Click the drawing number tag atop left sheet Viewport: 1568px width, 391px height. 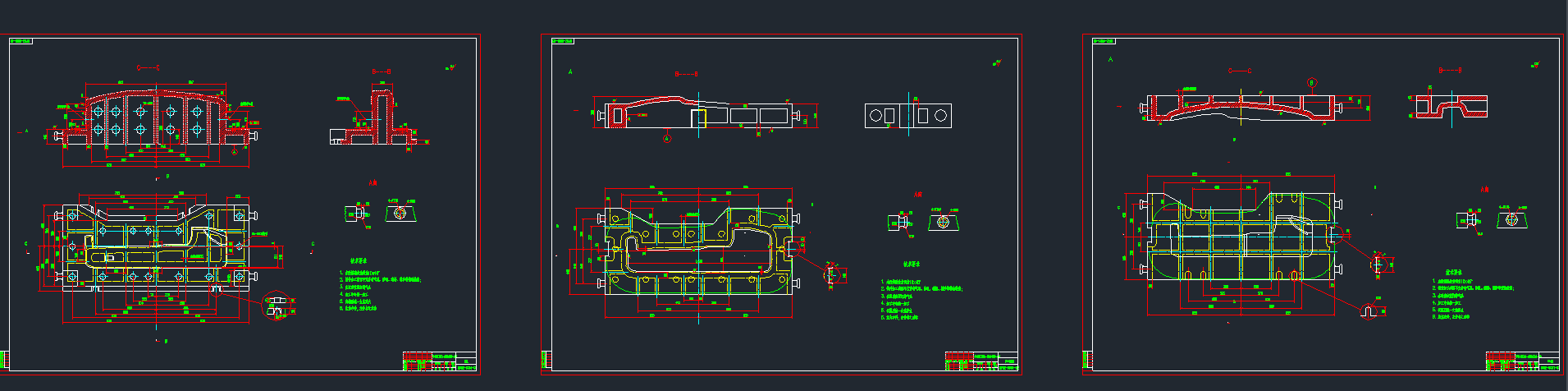pos(21,41)
